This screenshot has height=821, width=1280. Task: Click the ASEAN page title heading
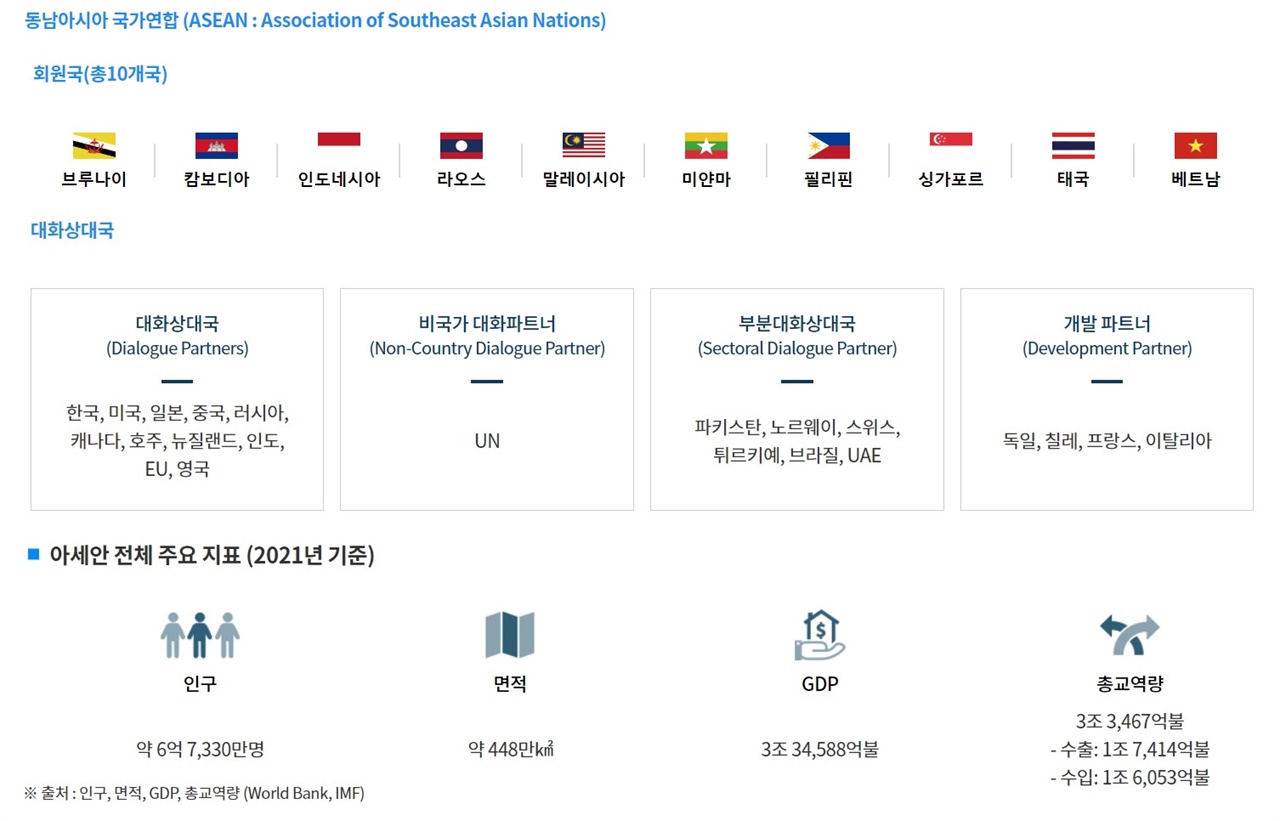coord(315,20)
